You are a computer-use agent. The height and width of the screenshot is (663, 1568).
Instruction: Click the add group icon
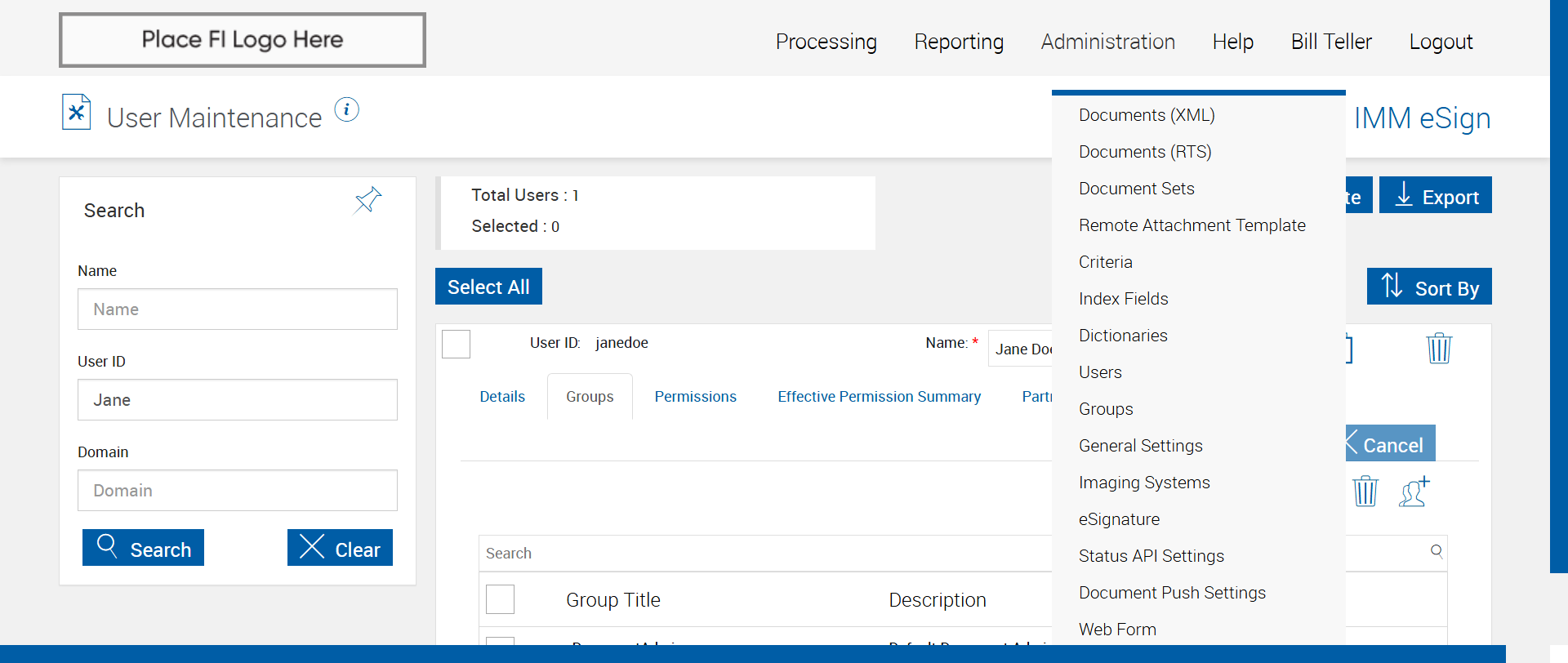point(1414,492)
